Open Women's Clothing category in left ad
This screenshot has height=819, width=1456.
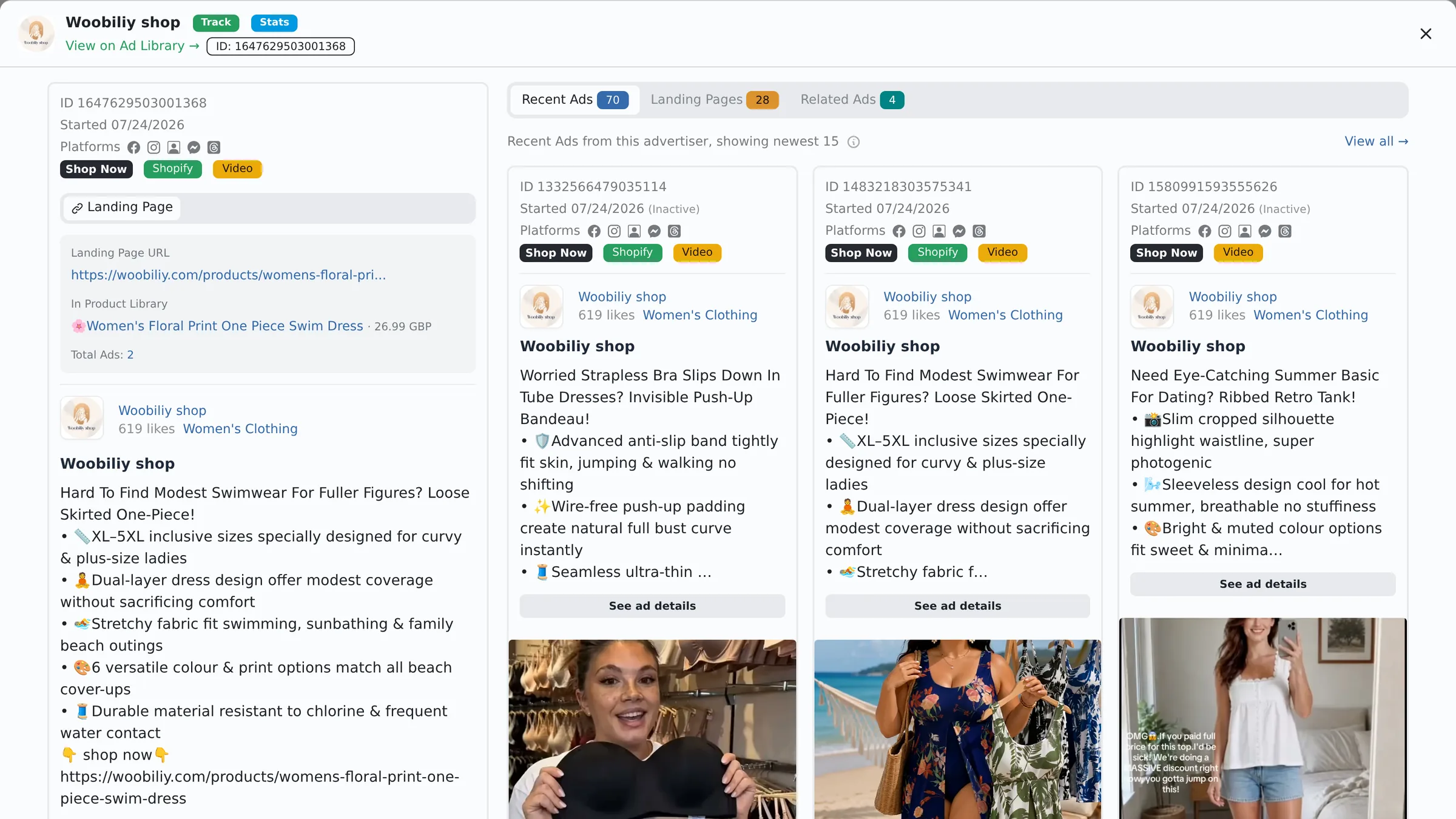[x=240, y=429]
